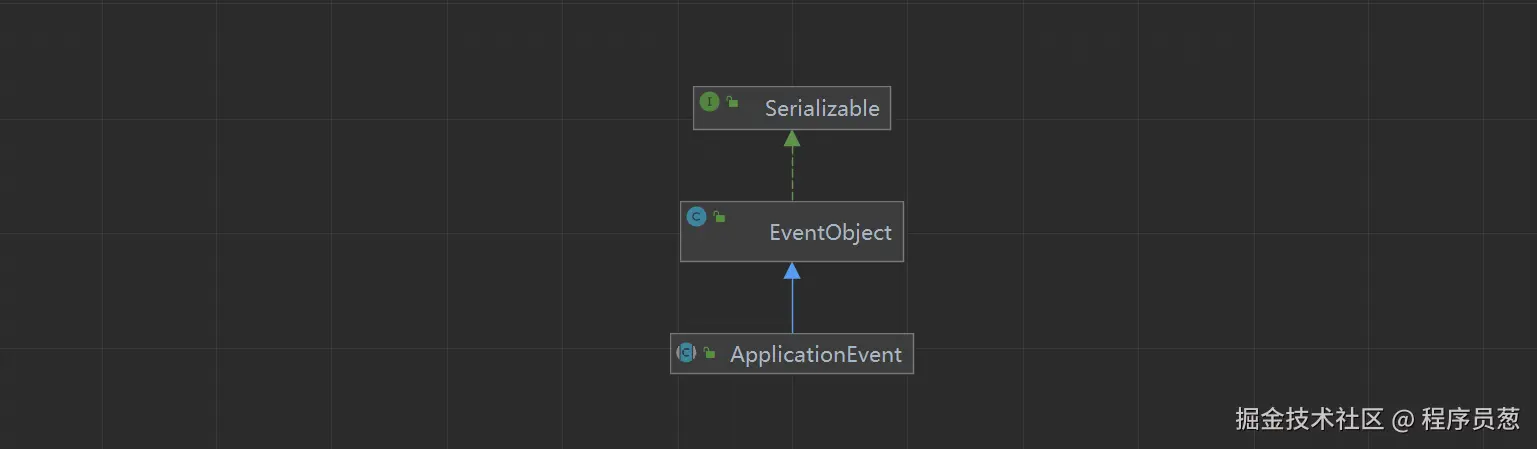Image resolution: width=1537 pixels, height=449 pixels.
Task: Click the lock icon beside ApplicationEvent label
Action: (x=709, y=353)
